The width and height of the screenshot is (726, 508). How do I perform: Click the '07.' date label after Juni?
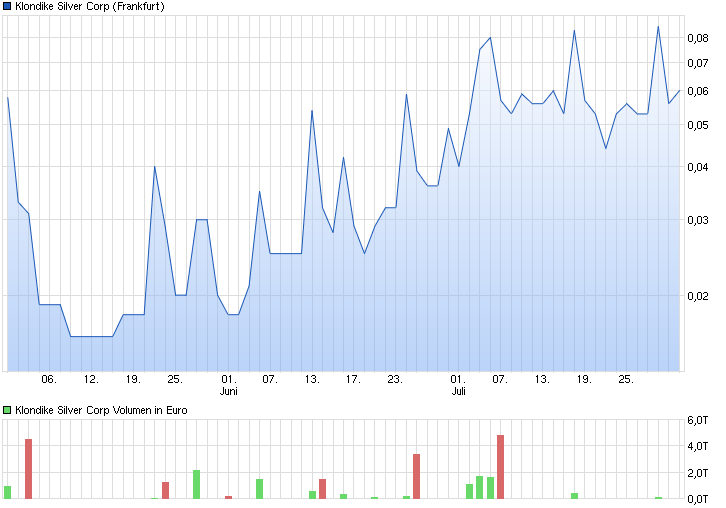coord(270,379)
